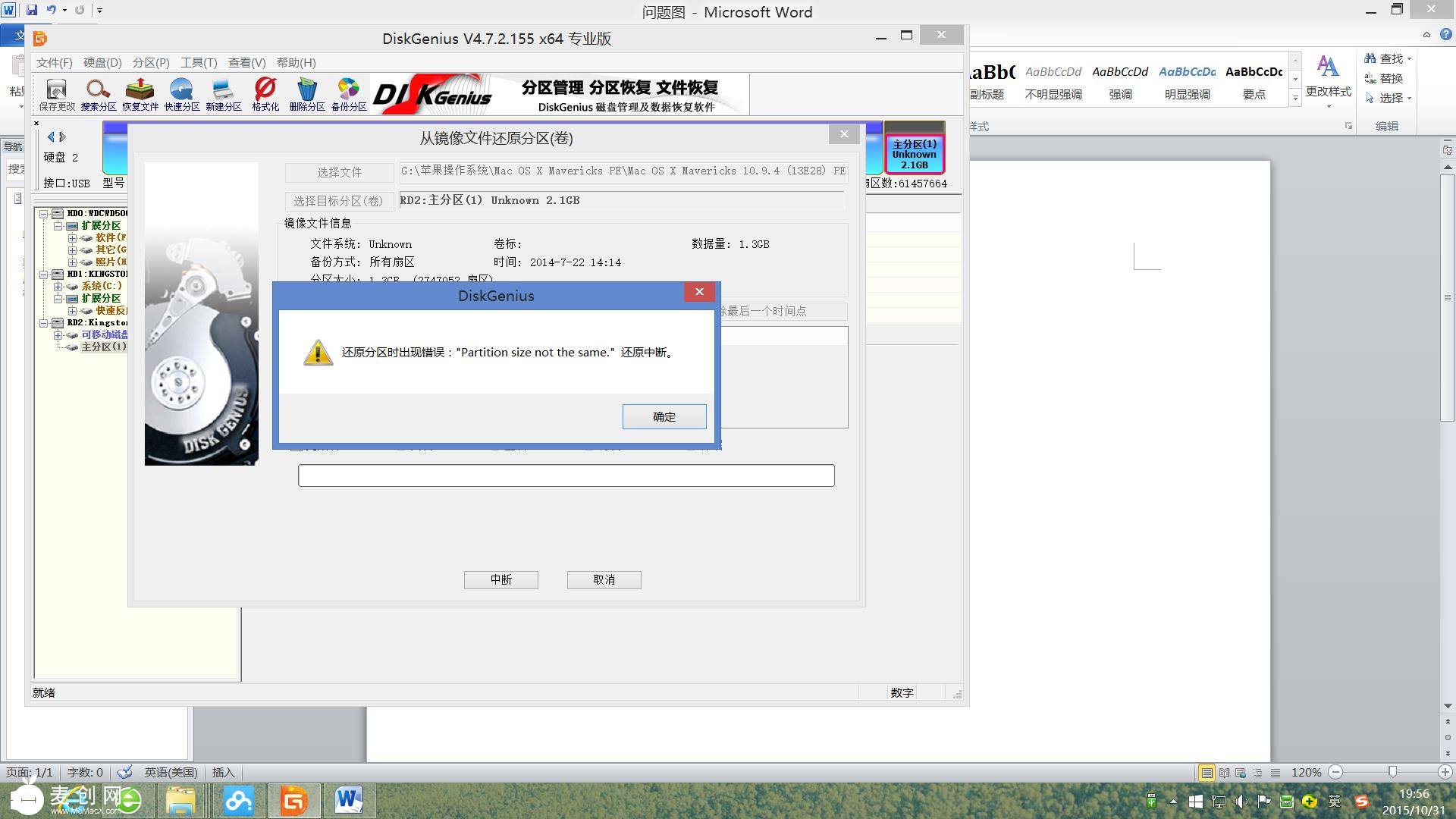The height and width of the screenshot is (819, 1456).
Task: Start 快速分区 quick partitioning
Action: [181, 93]
